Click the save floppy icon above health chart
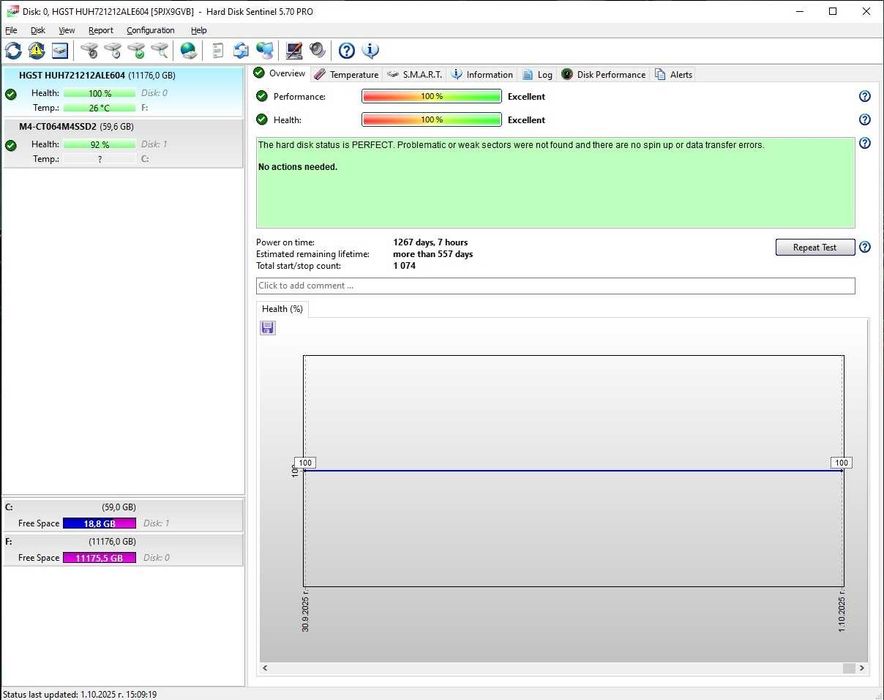The image size is (884, 700). tap(268, 327)
